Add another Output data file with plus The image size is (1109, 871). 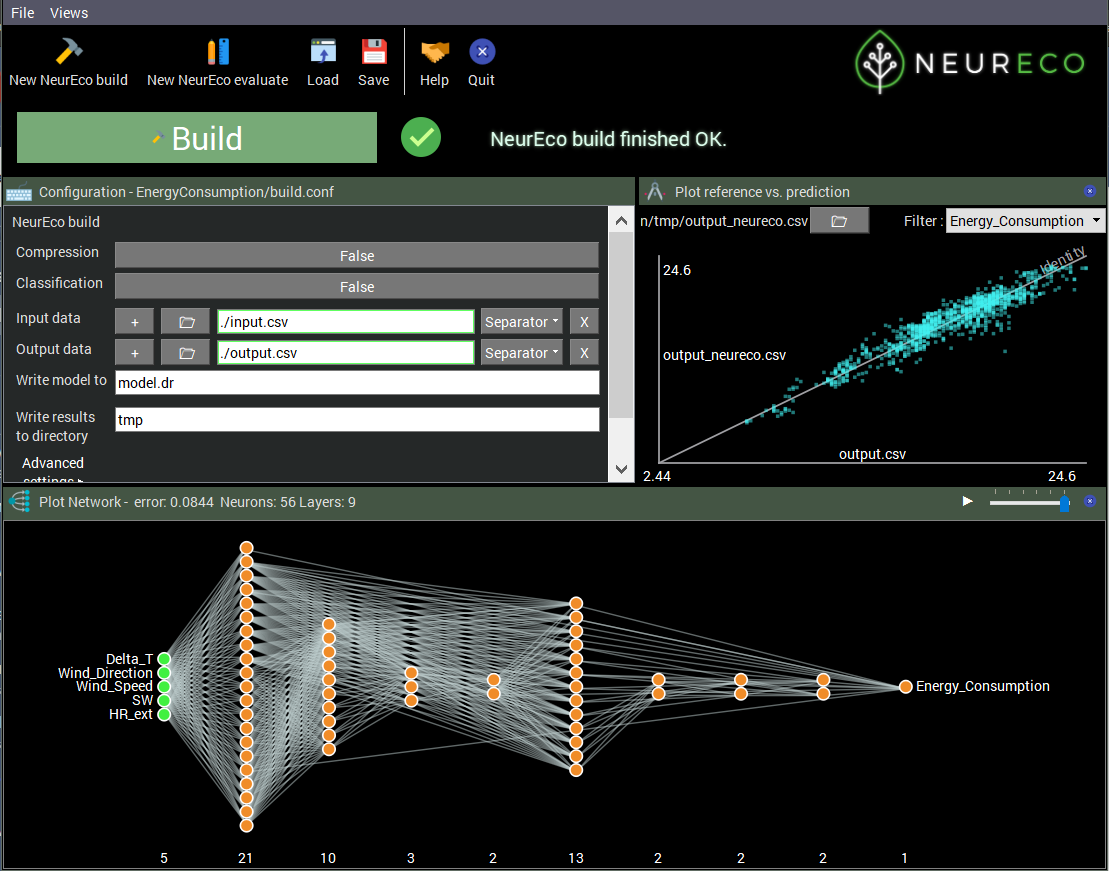pos(134,353)
